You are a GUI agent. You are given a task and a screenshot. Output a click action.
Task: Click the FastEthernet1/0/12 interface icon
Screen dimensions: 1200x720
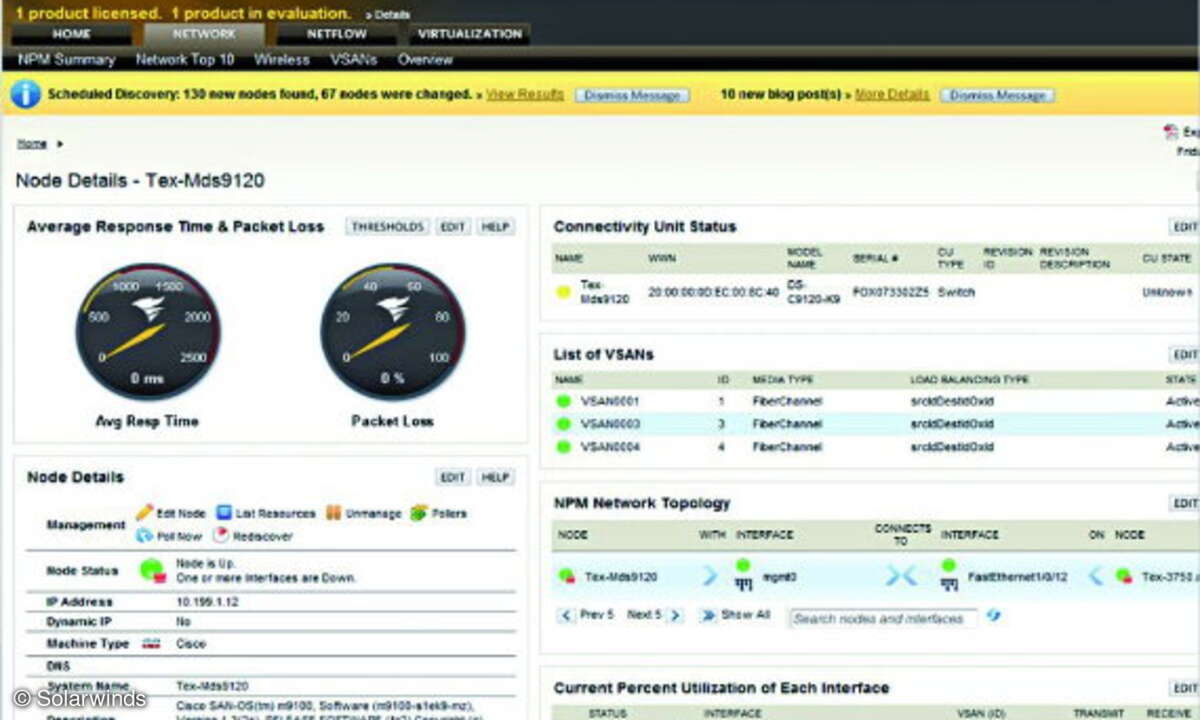coord(948,574)
